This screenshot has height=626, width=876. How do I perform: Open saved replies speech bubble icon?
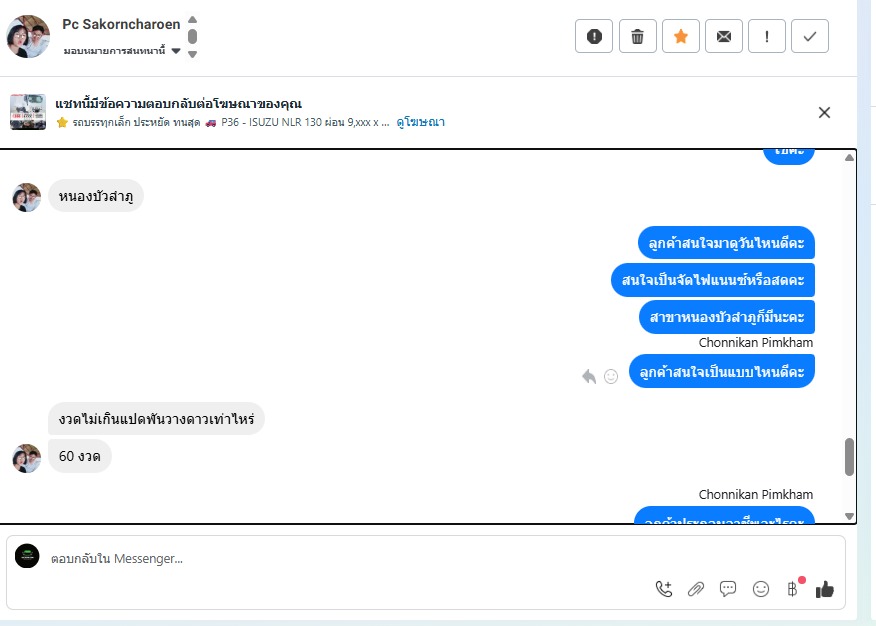point(728,589)
